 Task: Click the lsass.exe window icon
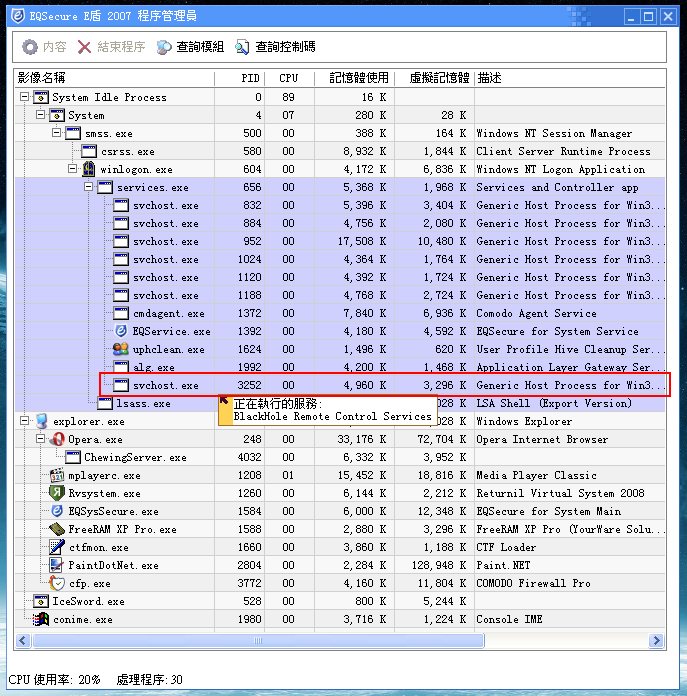(105, 403)
